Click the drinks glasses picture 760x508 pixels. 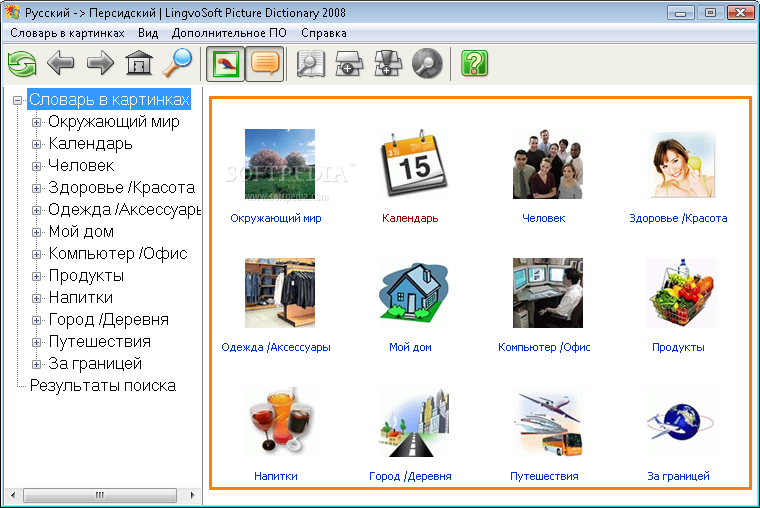coord(280,422)
